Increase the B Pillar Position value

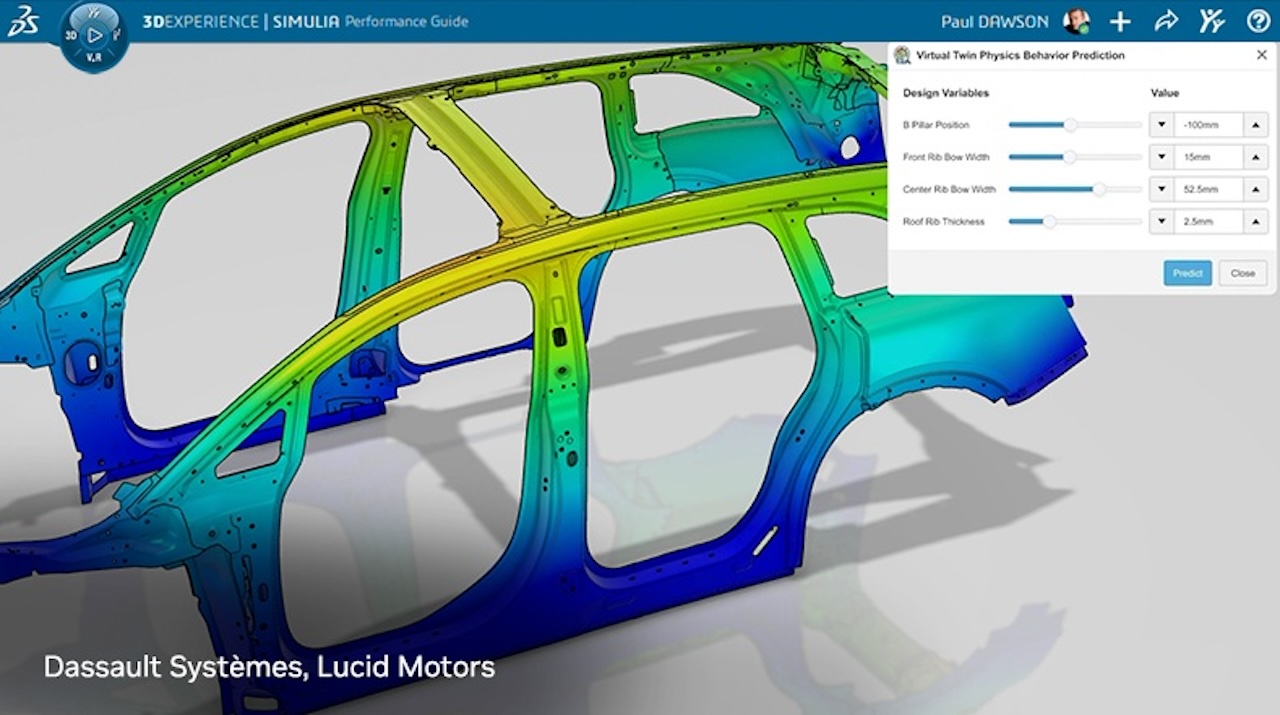(1255, 125)
